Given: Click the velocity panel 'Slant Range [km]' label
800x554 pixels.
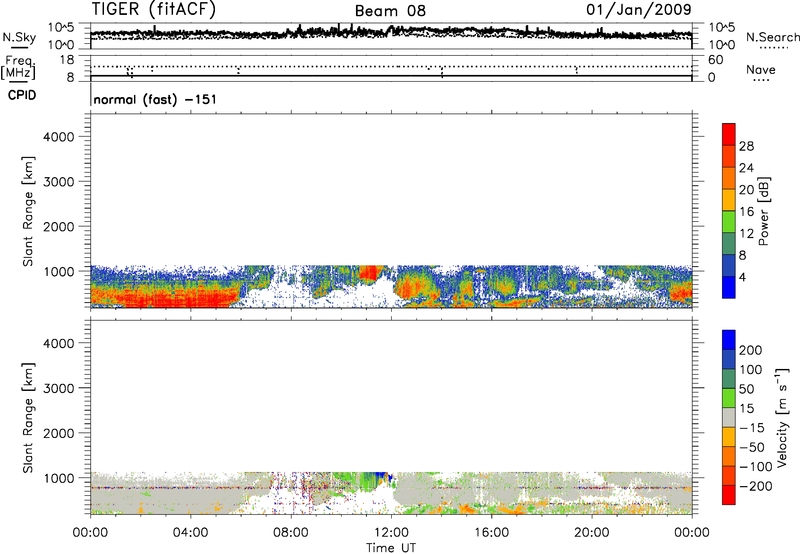Looking at the screenshot, I should point(28,418).
